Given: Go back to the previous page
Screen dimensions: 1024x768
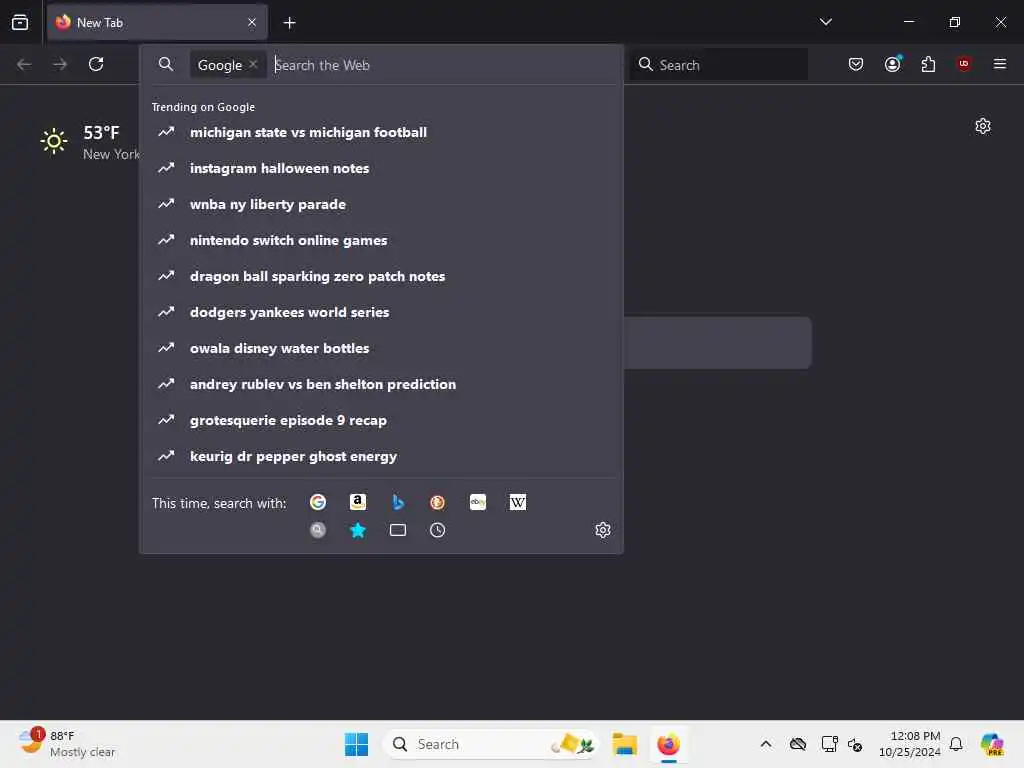Looking at the screenshot, I should [24, 64].
